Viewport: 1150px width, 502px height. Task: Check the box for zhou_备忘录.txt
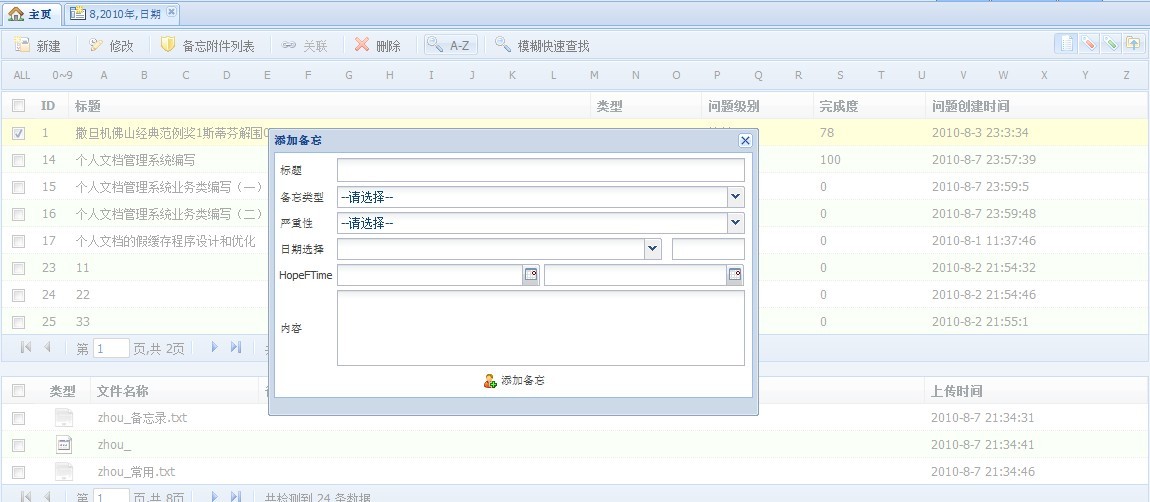tap(18, 418)
